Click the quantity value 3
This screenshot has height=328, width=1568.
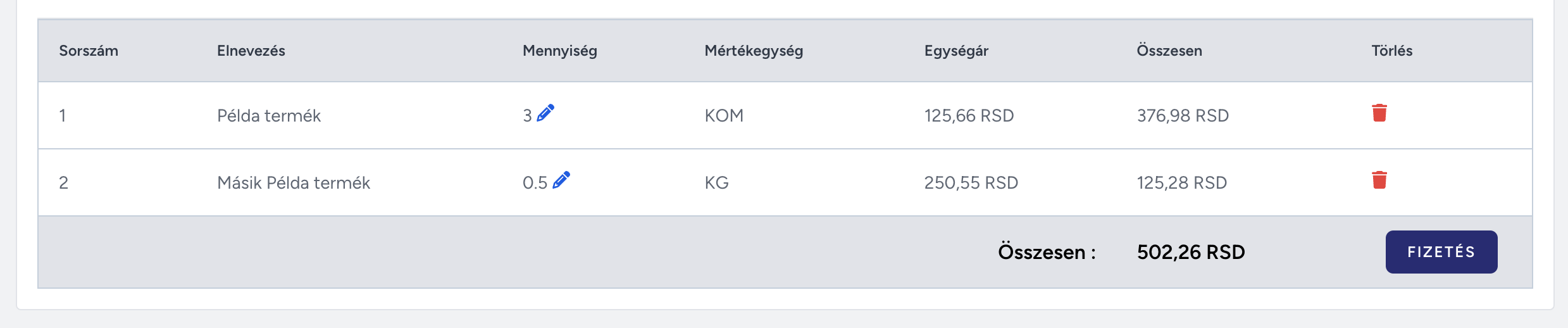527,116
